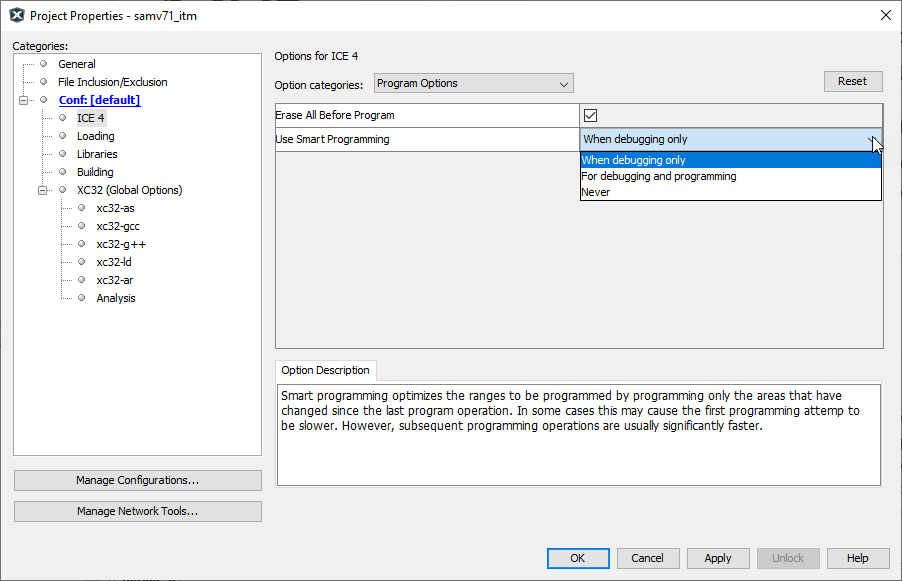Open the Libraries category
This screenshot has width=902, height=581.
[x=97, y=154]
